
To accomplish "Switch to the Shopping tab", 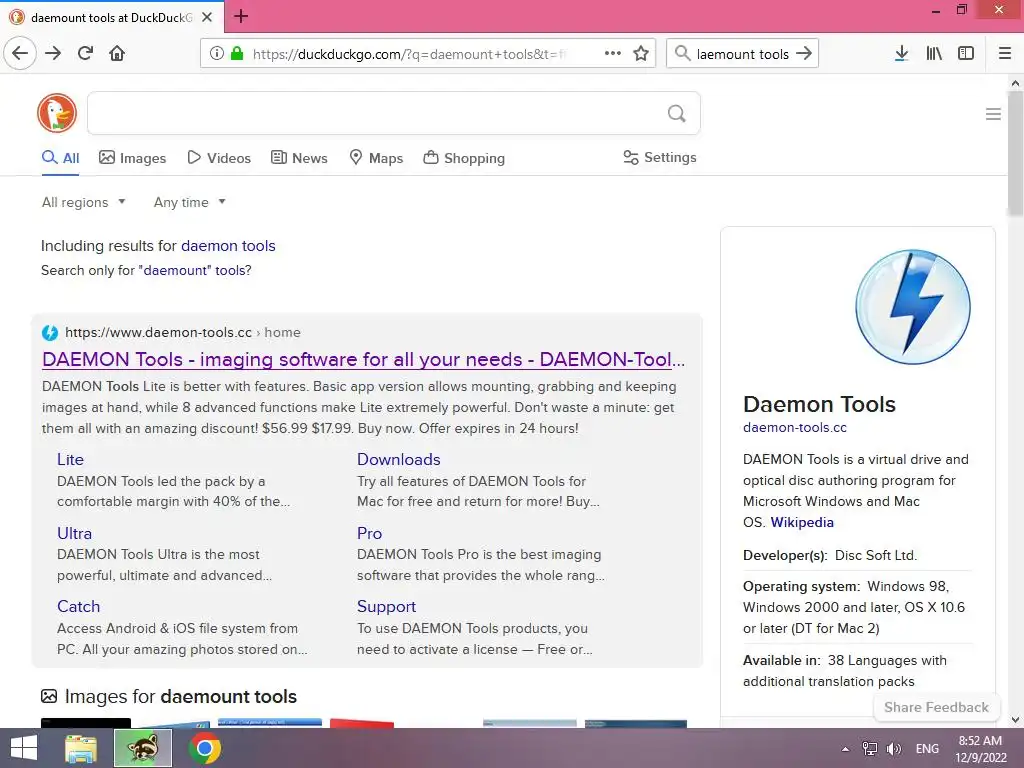I will (x=464, y=158).
